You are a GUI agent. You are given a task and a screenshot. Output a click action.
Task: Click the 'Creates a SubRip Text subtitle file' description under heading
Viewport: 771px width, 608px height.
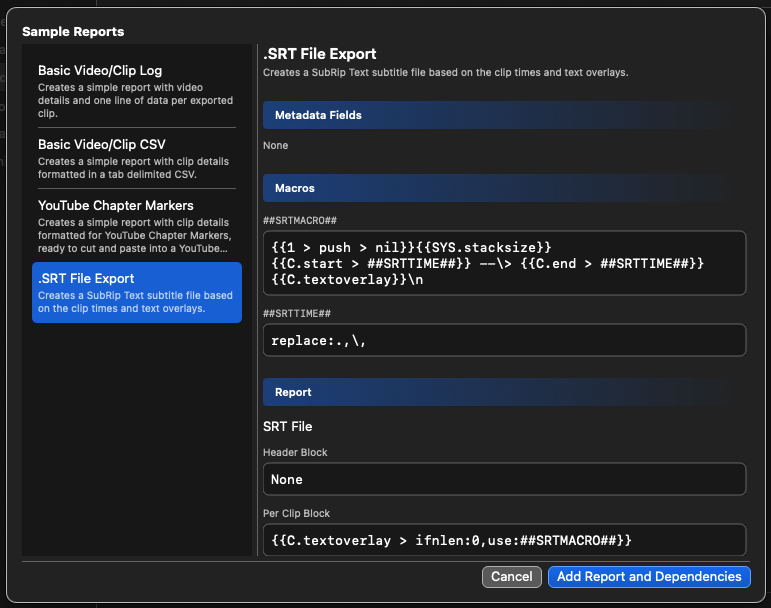445,72
